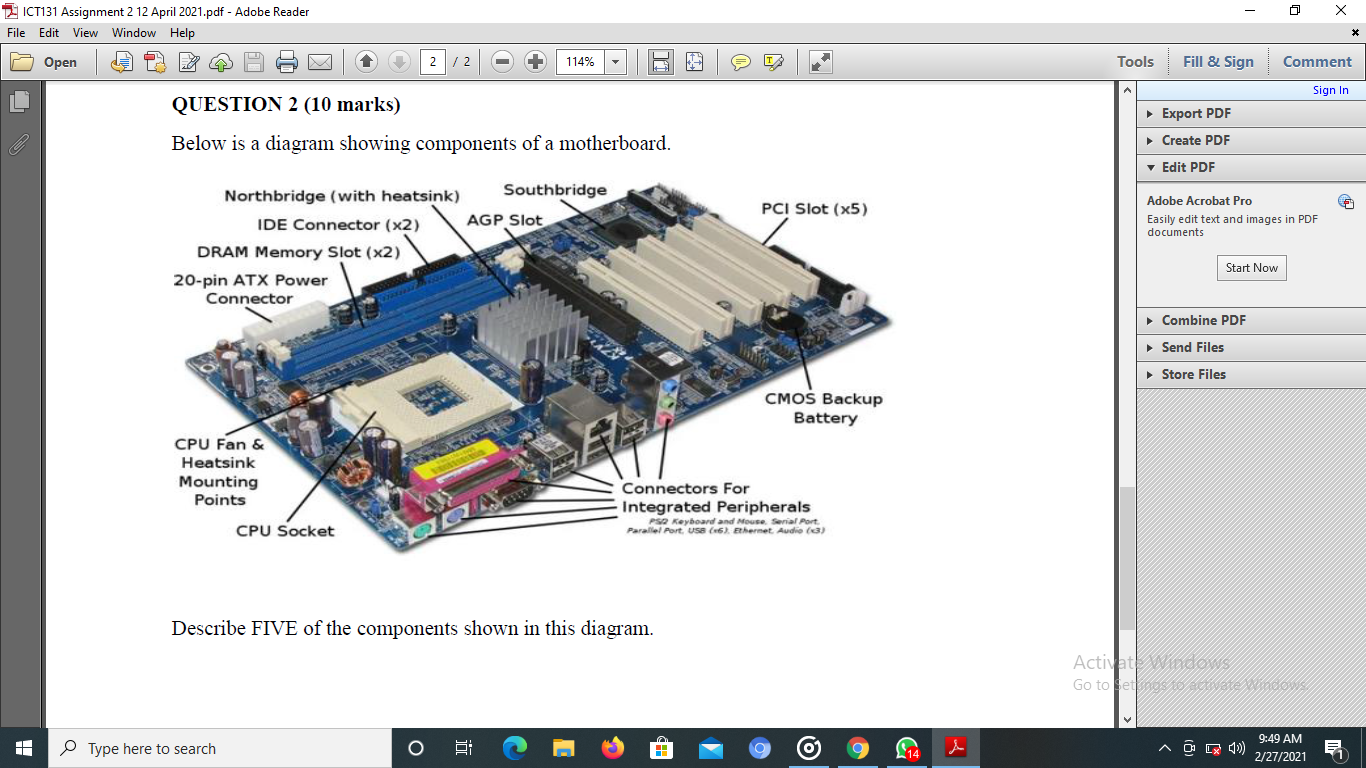Zoom in using the plus button

click(x=535, y=62)
